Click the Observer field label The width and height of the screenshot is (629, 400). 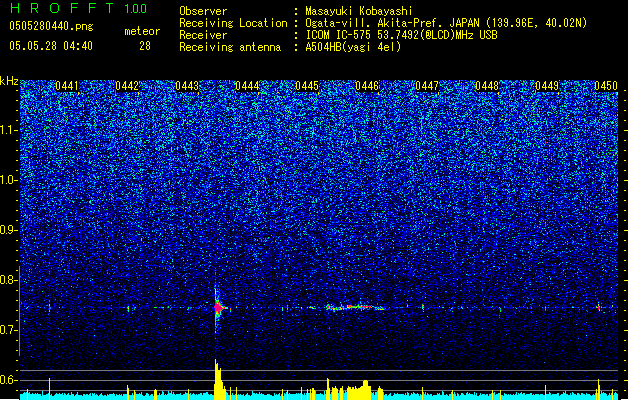tap(203, 11)
